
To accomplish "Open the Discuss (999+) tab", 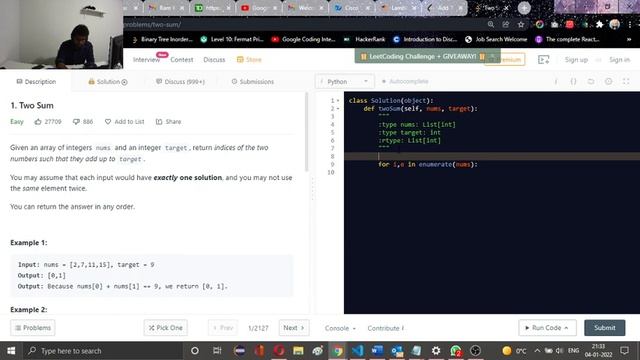I will click(180, 82).
